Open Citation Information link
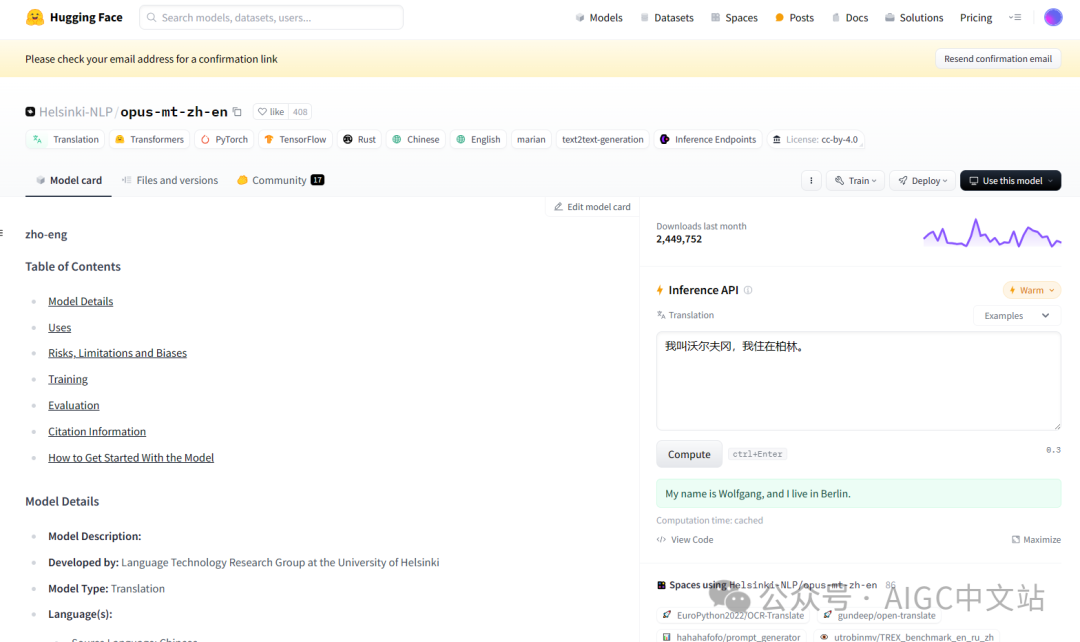1080x642 pixels. [x=97, y=431]
